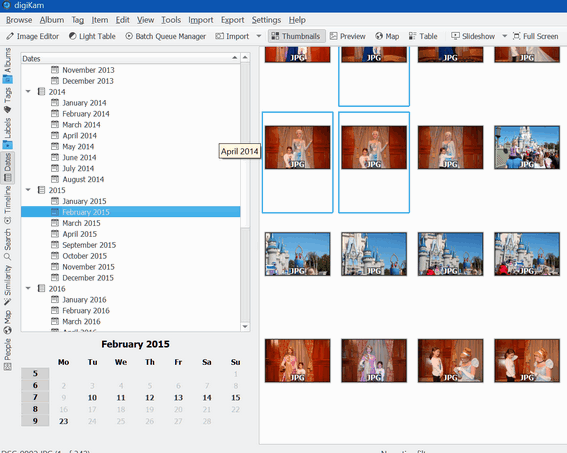
Task: Select February 2015 in date tree
Action: pyautogui.click(x=131, y=212)
